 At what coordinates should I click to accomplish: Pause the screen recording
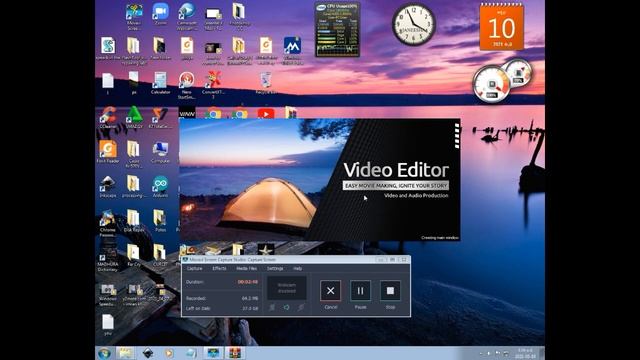coord(360,291)
